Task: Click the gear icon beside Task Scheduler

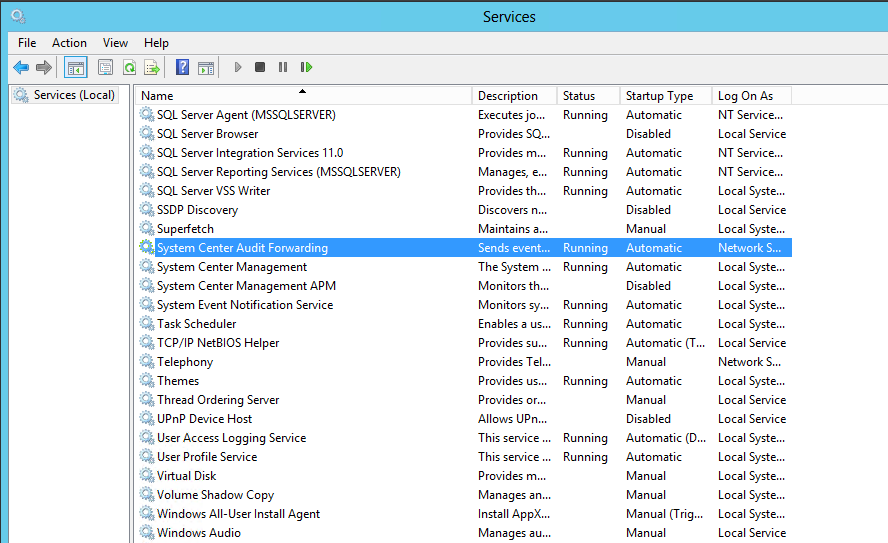Action: pos(147,324)
